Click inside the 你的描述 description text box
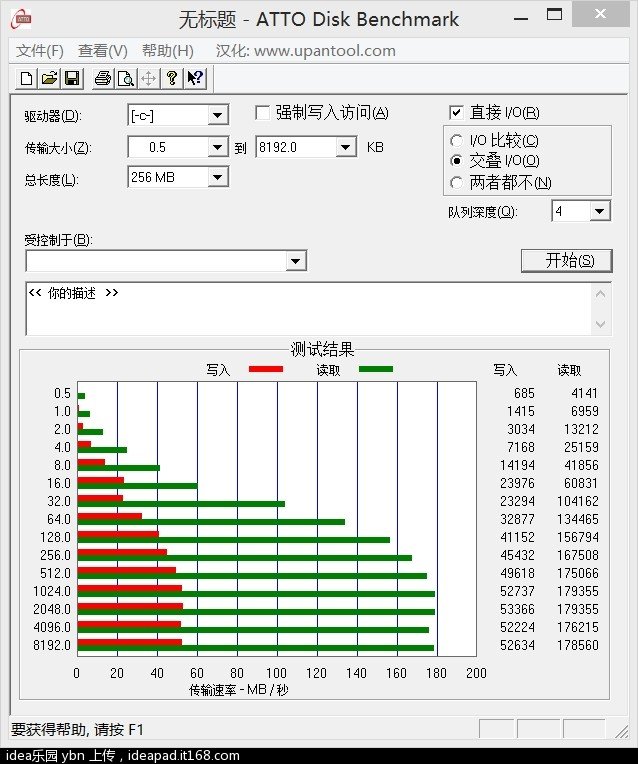 (x=309, y=309)
